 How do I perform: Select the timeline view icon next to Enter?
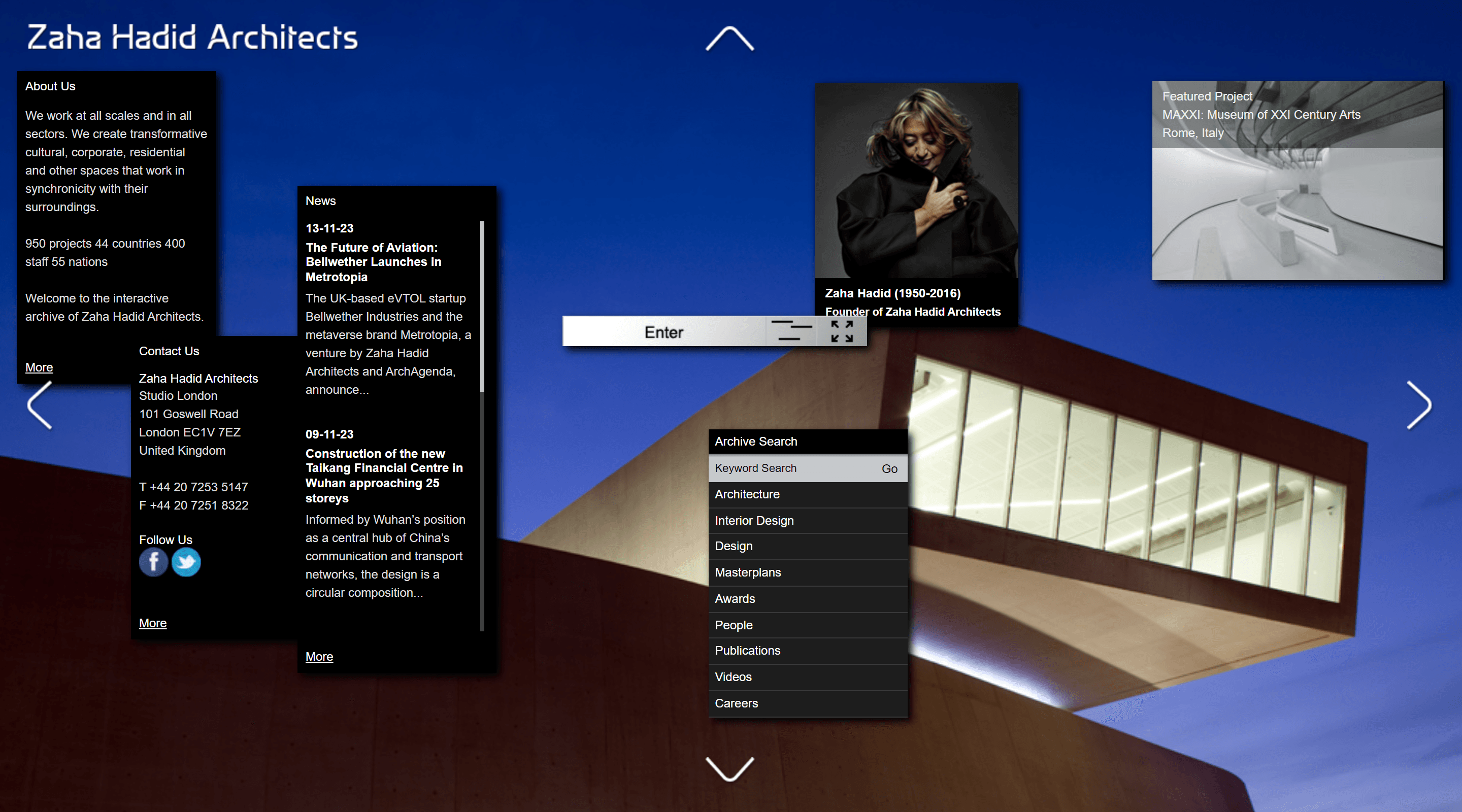coord(793,331)
